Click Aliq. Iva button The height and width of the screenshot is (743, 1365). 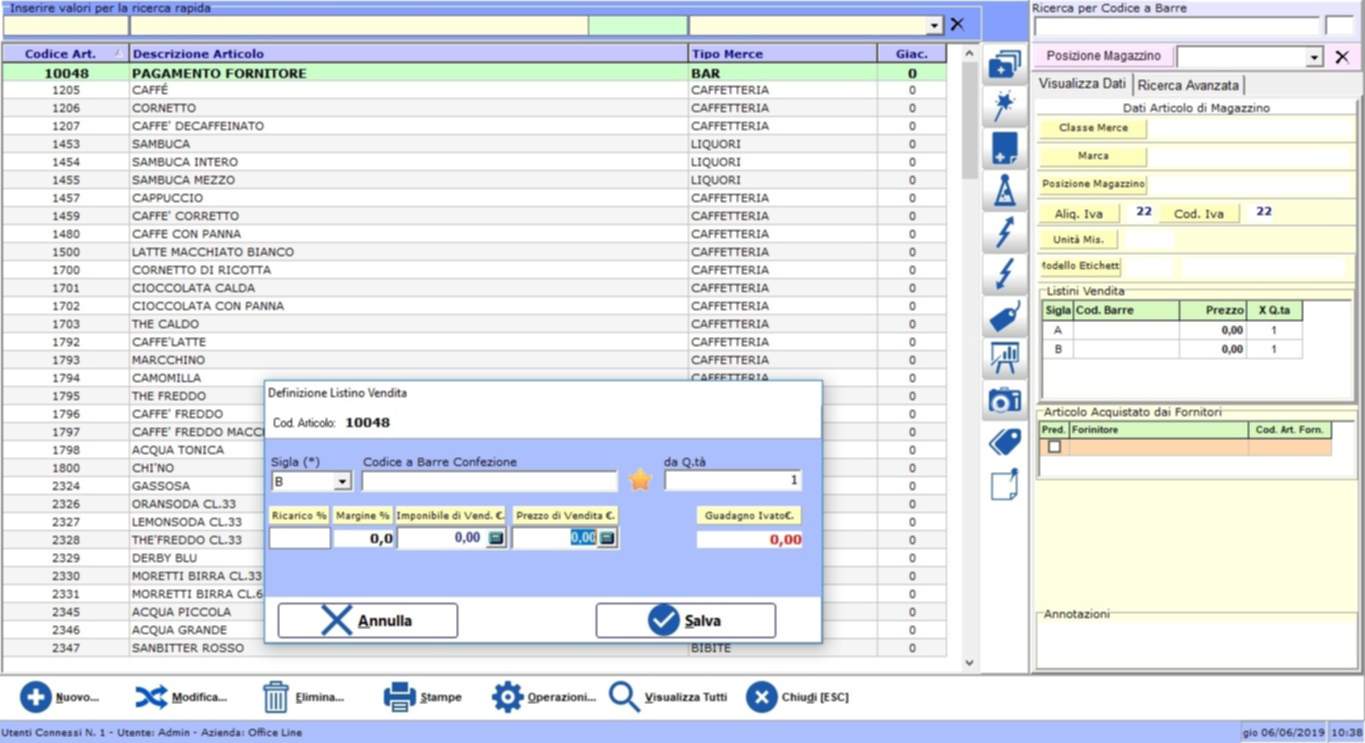click(1079, 214)
